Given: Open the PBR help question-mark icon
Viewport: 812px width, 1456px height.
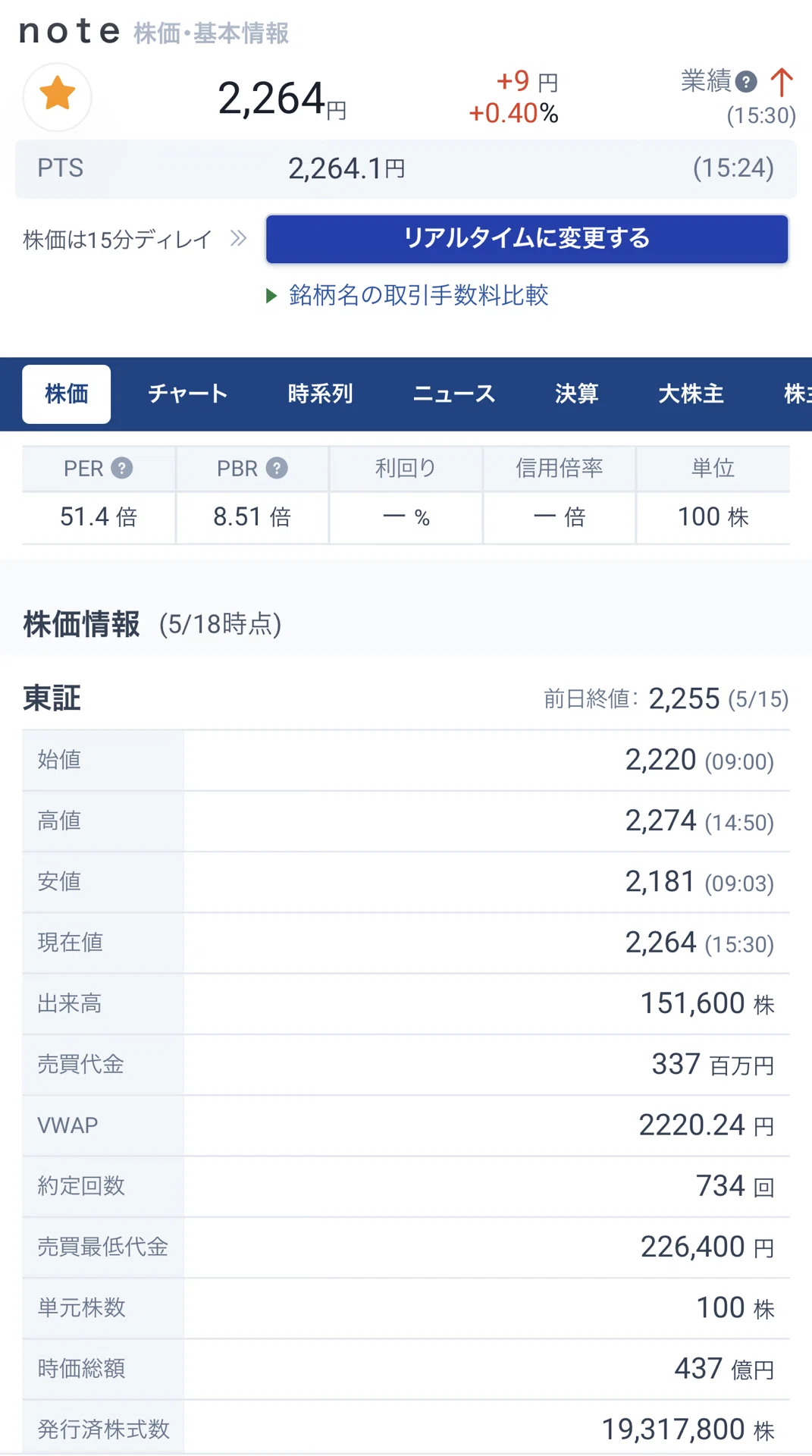Looking at the screenshot, I should [x=277, y=468].
